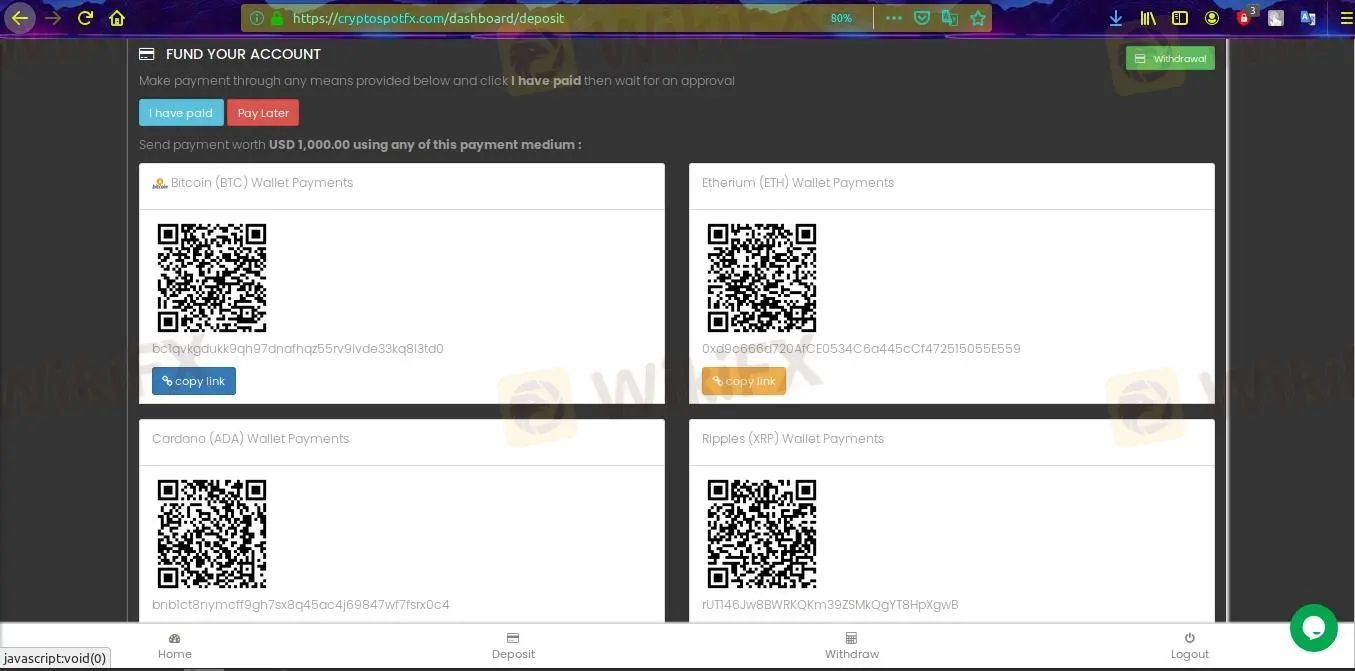This screenshot has height=671, width=1355.
Task: Switch to the Deposit navigation item
Action: (513, 645)
